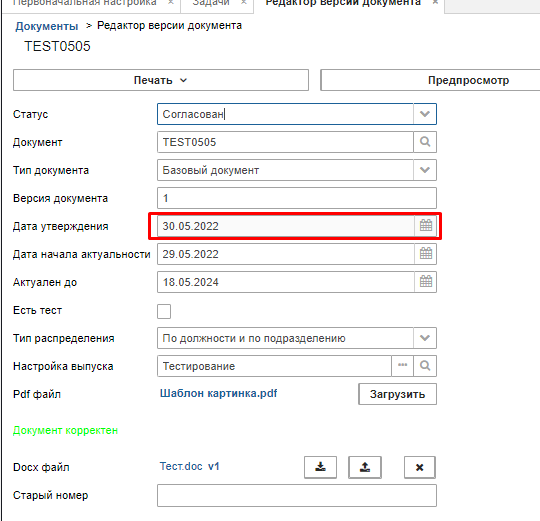
Task: Toggle the Есть тест checkbox
Action: tap(164, 311)
